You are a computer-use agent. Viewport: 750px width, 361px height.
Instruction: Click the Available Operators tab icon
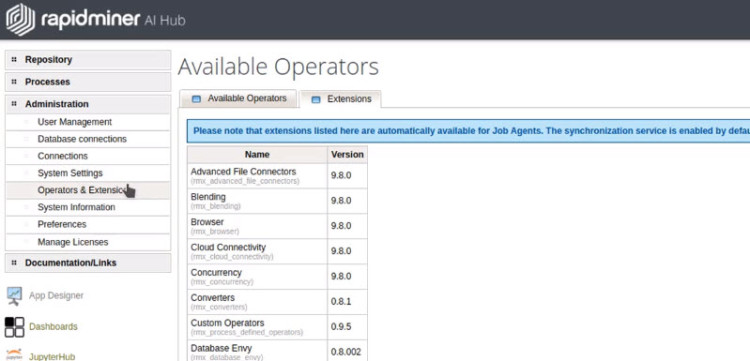point(196,99)
